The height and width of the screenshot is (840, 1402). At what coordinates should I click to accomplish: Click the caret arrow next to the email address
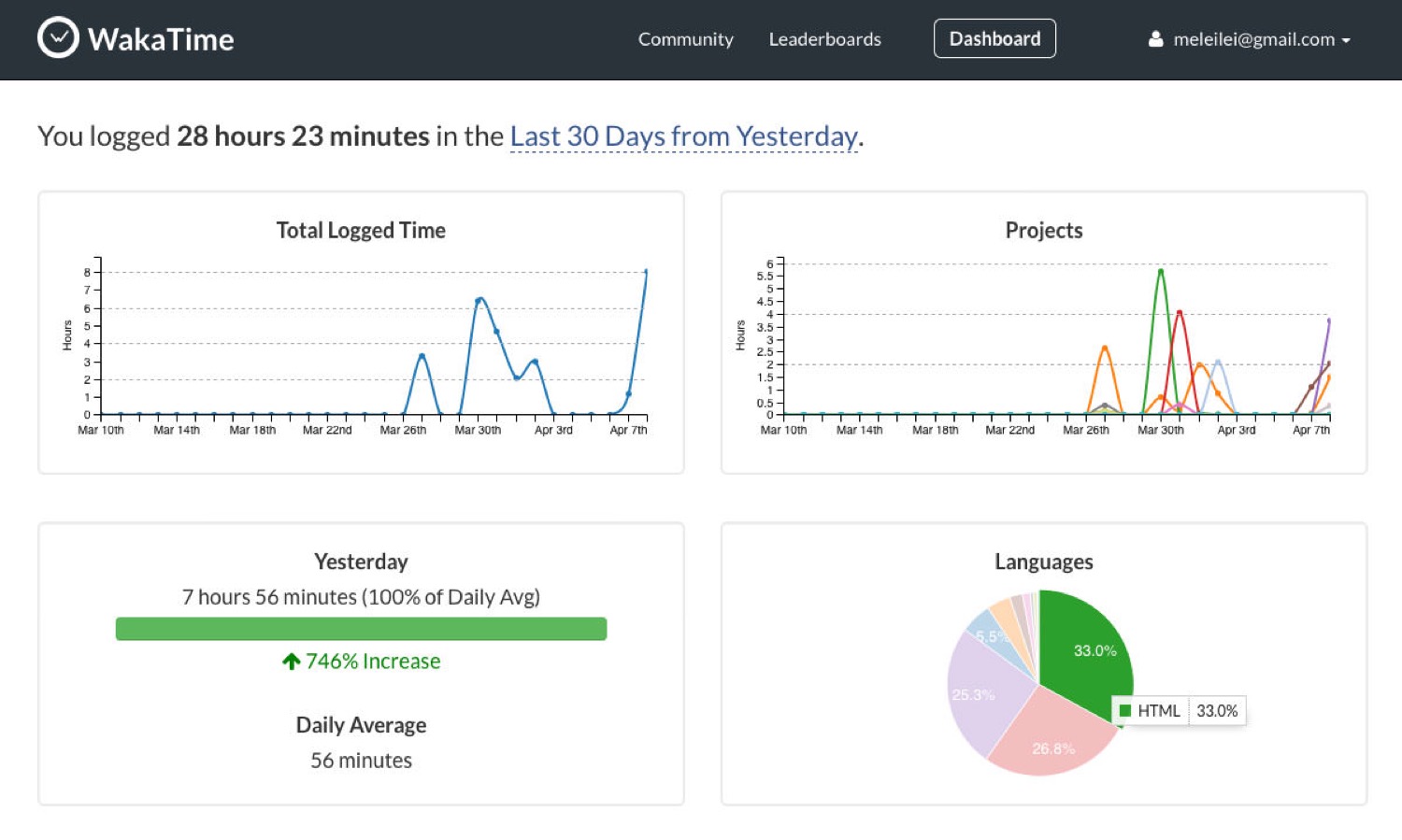point(1346,41)
